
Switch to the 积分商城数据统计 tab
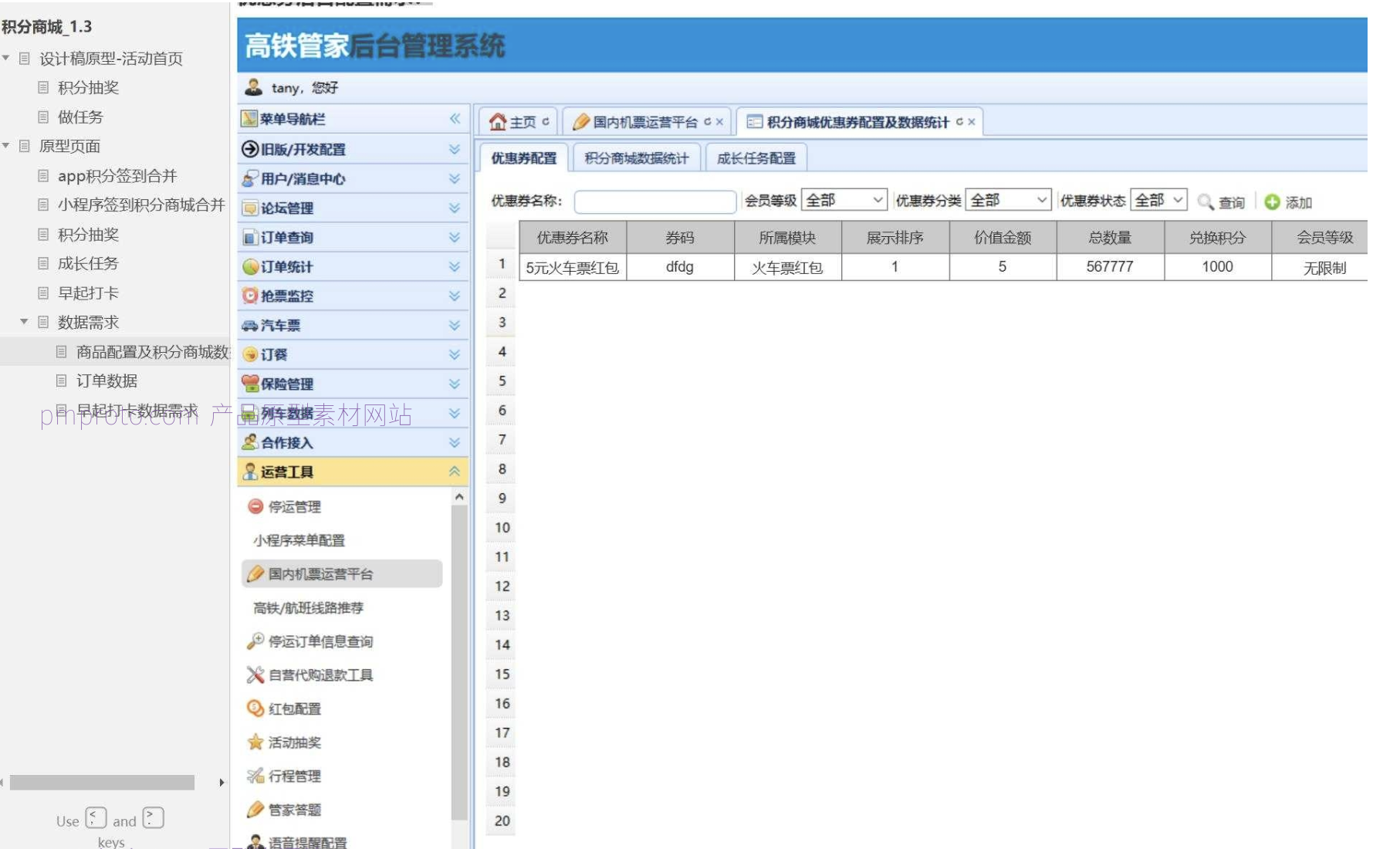point(637,157)
